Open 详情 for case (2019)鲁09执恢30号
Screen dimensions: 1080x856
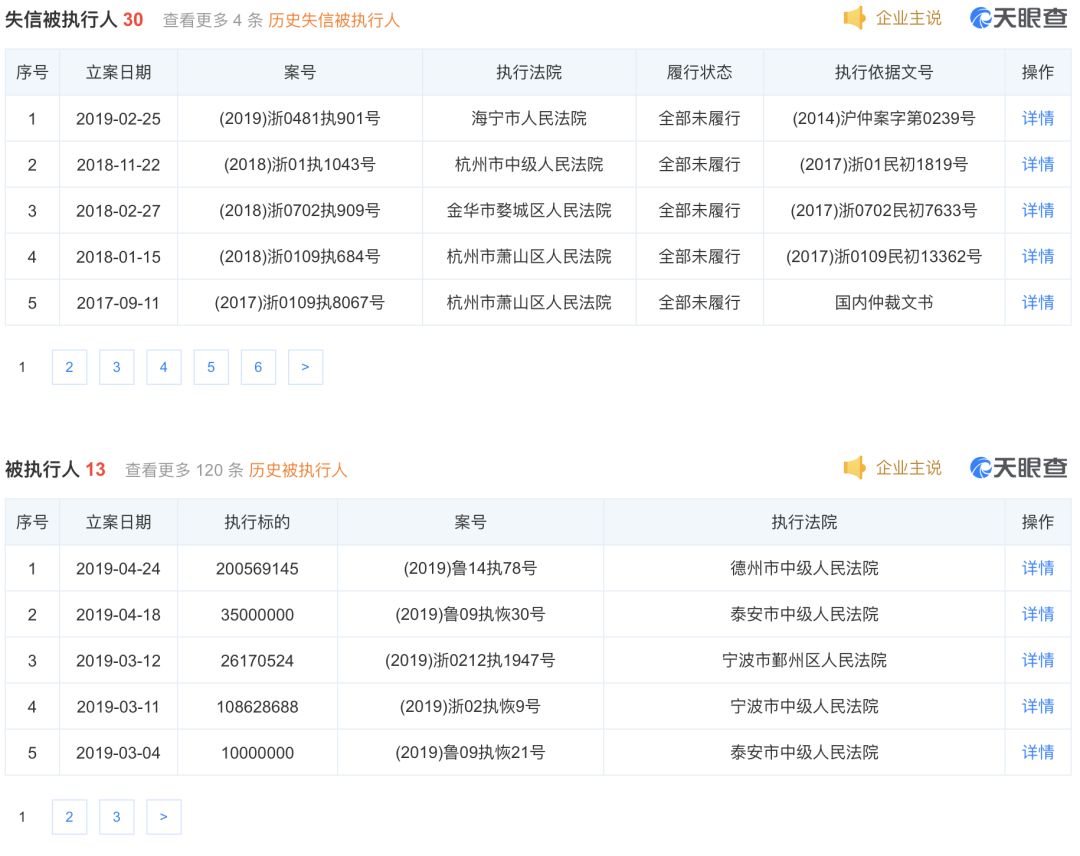point(1037,614)
